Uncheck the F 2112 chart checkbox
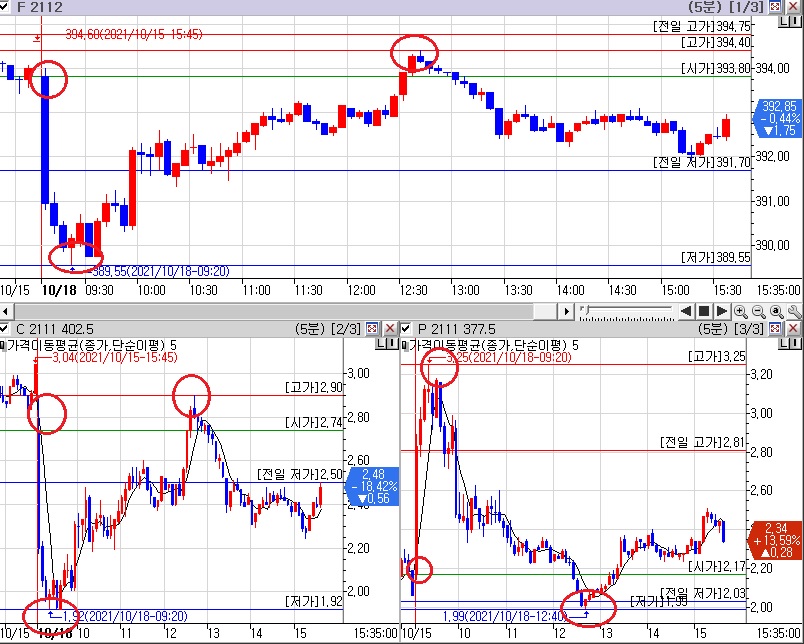The height and width of the screenshot is (644, 804). (x=4, y=7)
